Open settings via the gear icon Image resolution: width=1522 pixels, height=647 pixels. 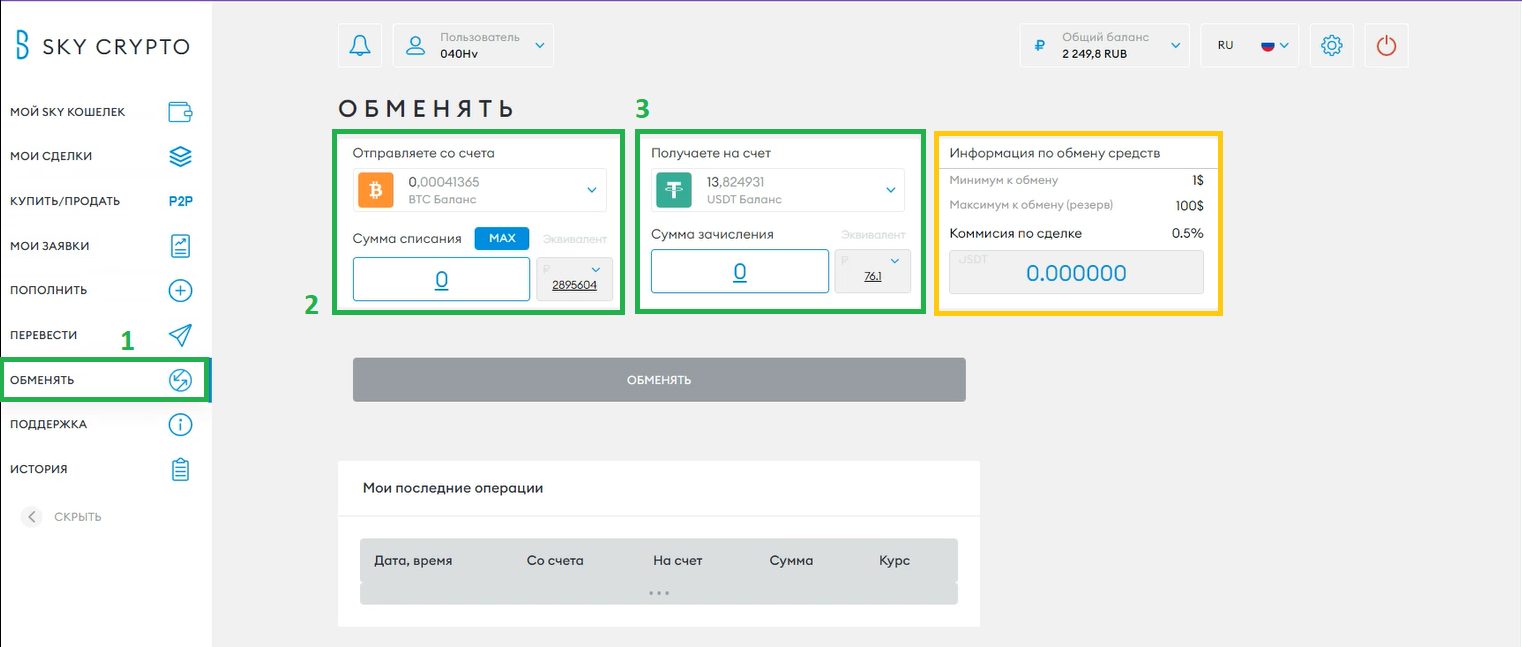click(x=1331, y=45)
